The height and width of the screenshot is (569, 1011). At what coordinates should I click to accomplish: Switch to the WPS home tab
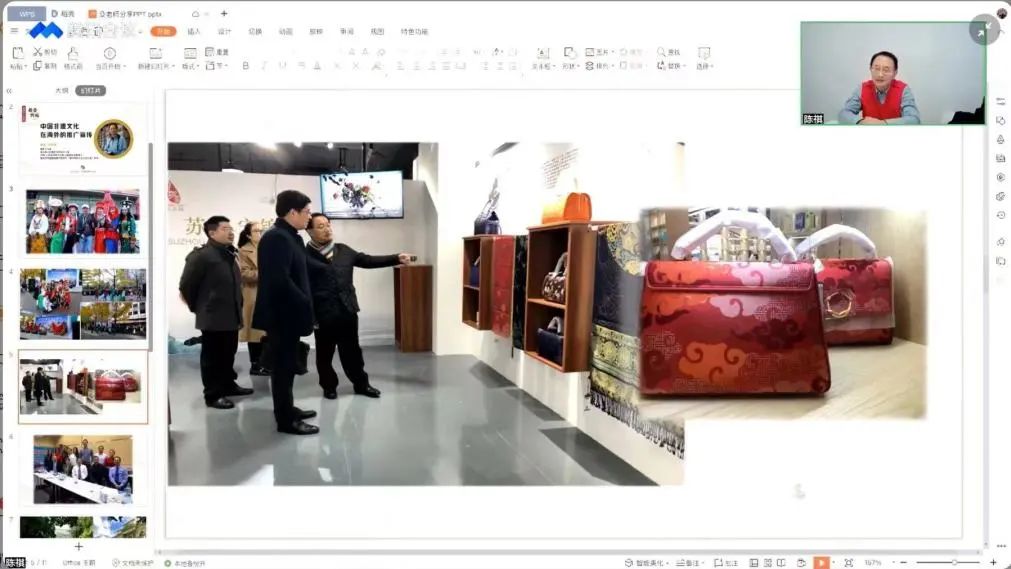pos(26,14)
